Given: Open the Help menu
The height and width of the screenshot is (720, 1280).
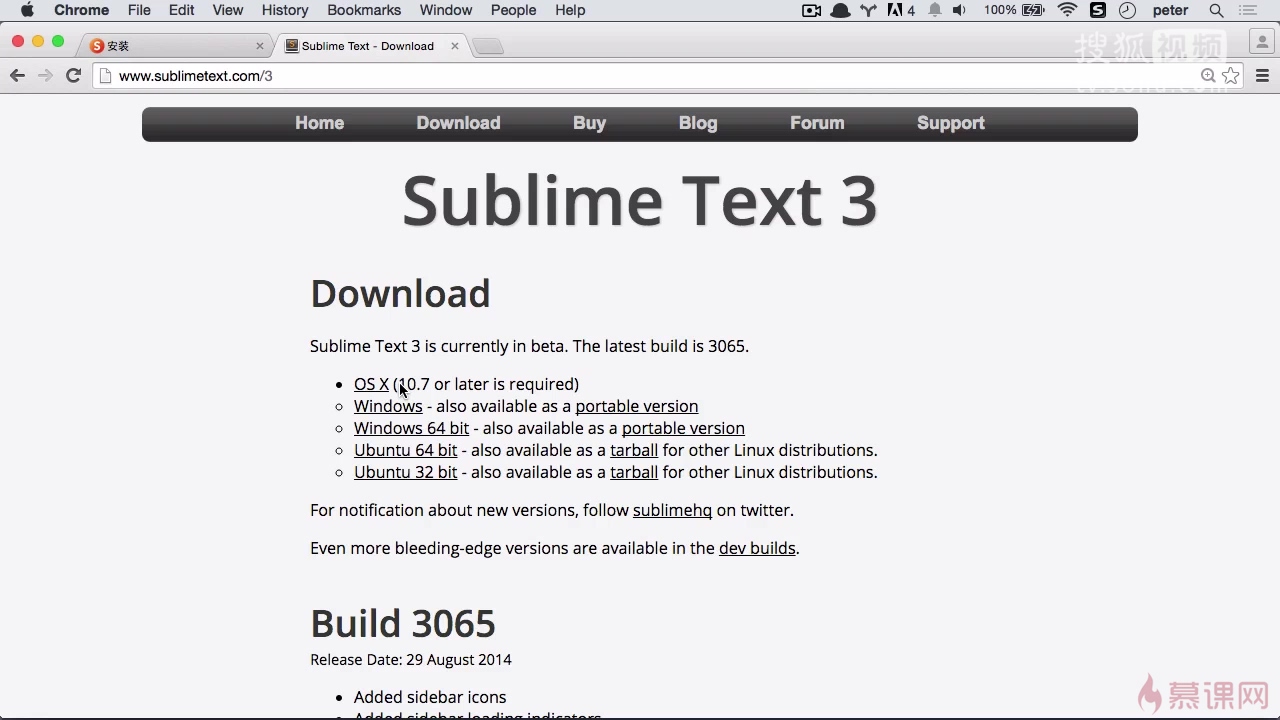Looking at the screenshot, I should (570, 10).
